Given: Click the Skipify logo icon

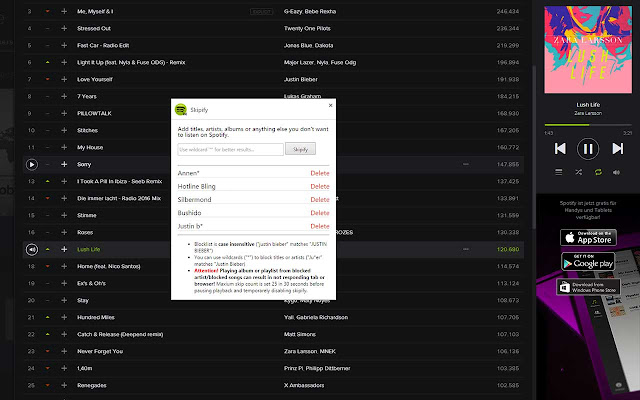Looking at the screenshot, I should tap(181, 109).
